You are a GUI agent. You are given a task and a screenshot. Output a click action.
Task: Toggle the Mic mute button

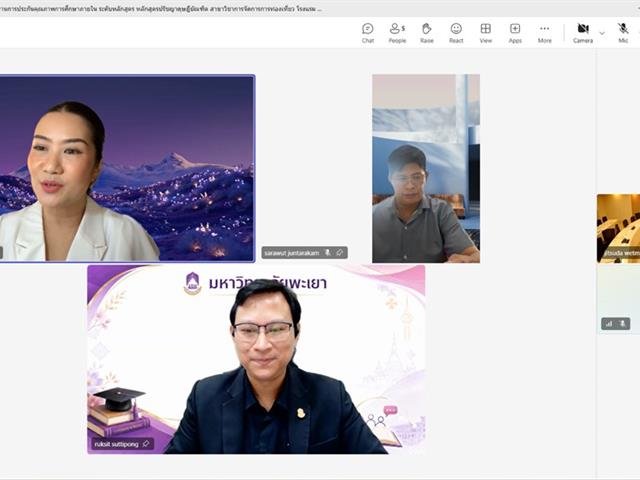click(623, 33)
